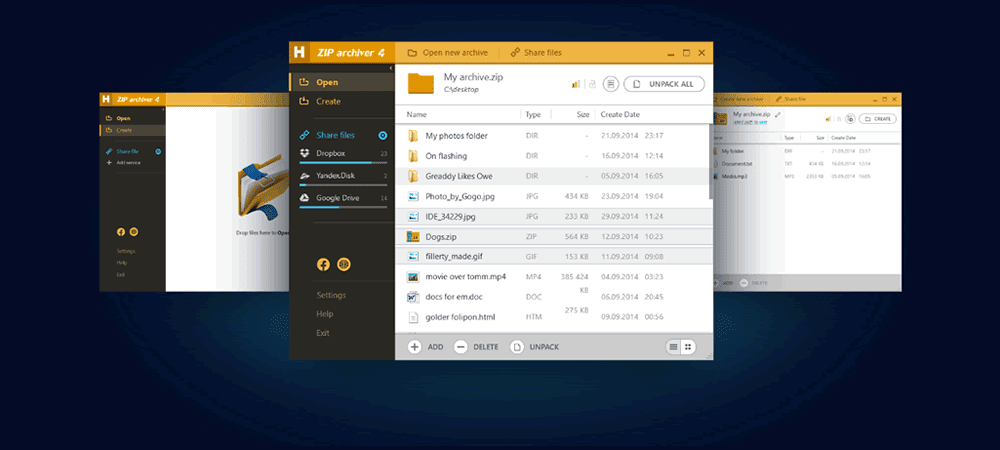Toggle the blue Share files circle in the front sidebar
1000x450 pixels.
[x=383, y=135]
